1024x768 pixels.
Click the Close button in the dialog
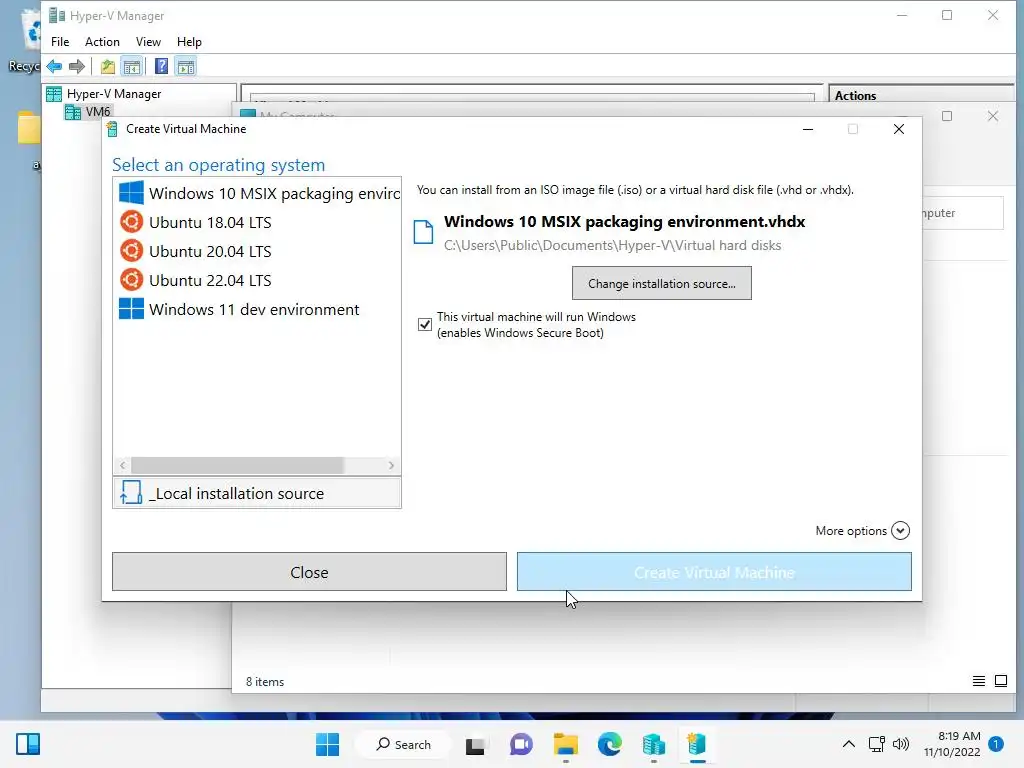[x=309, y=572]
